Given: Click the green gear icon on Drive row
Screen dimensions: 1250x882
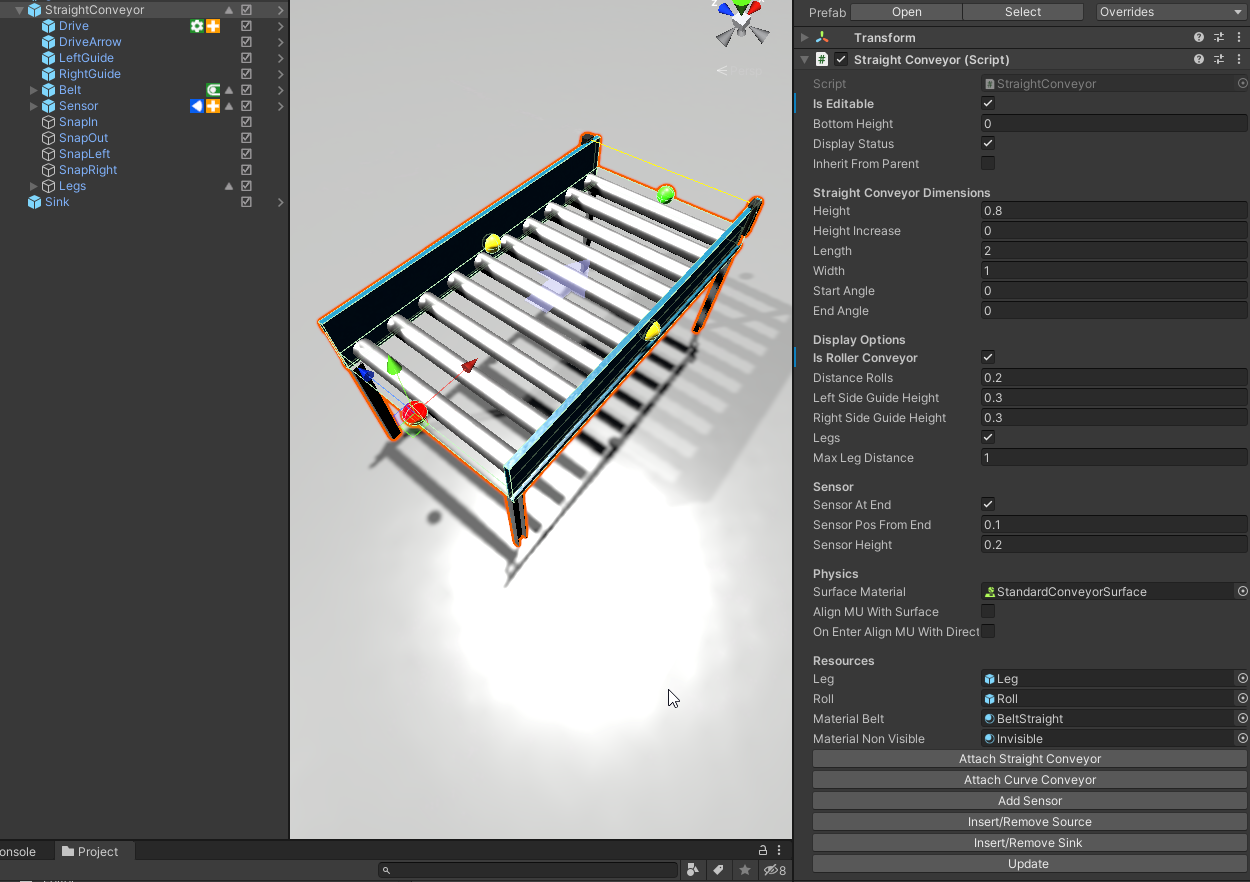Looking at the screenshot, I should click(x=197, y=26).
